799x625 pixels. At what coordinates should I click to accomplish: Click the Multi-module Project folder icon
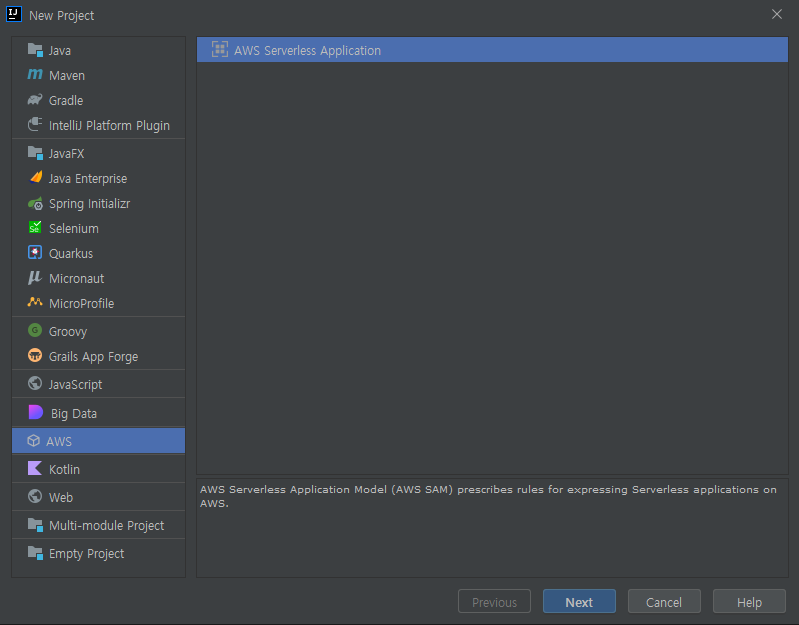(x=35, y=525)
